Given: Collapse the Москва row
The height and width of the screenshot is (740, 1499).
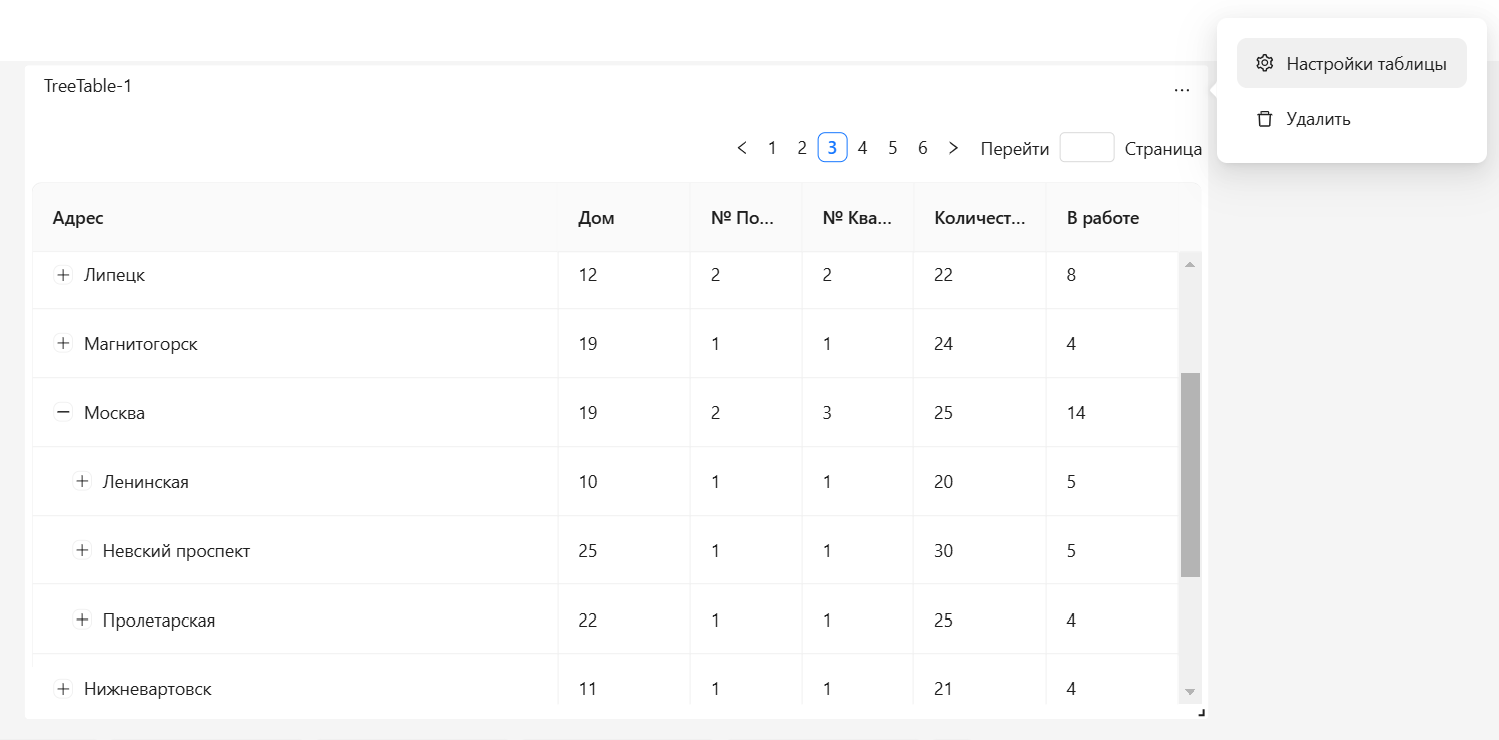Looking at the screenshot, I should coord(63,412).
